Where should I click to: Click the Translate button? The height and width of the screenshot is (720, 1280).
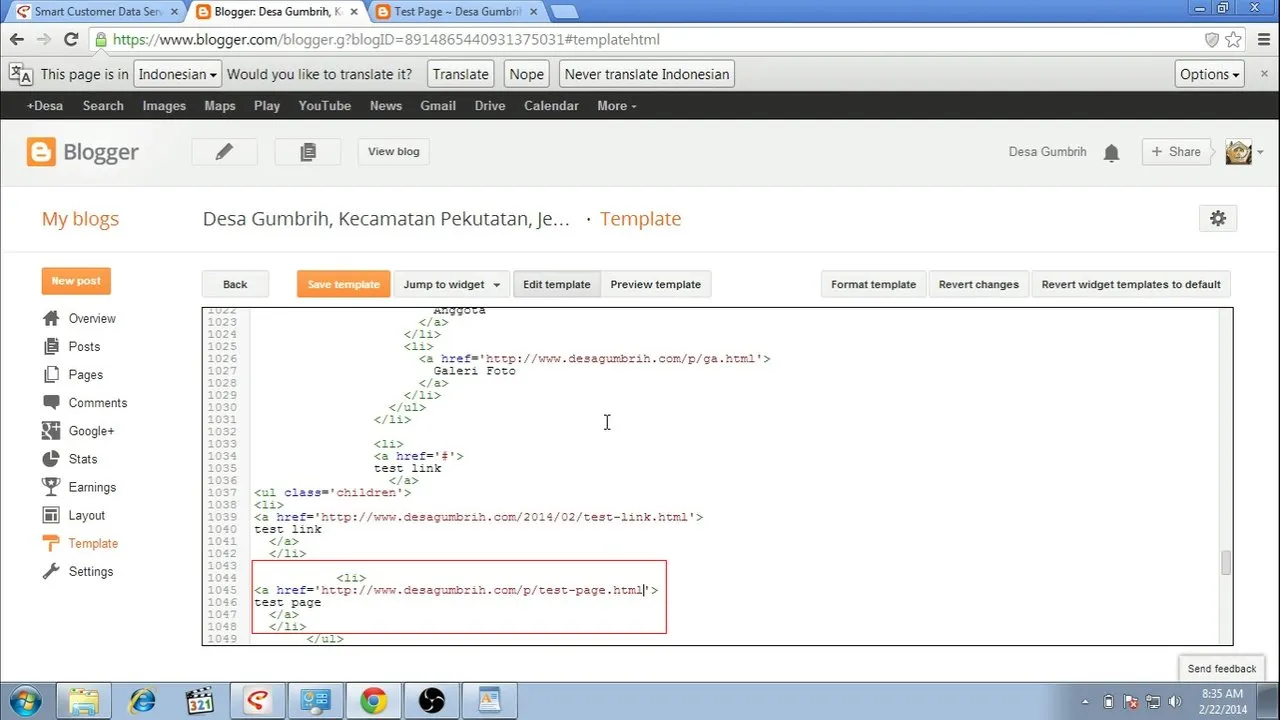pyautogui.click(x=461, y=74)
